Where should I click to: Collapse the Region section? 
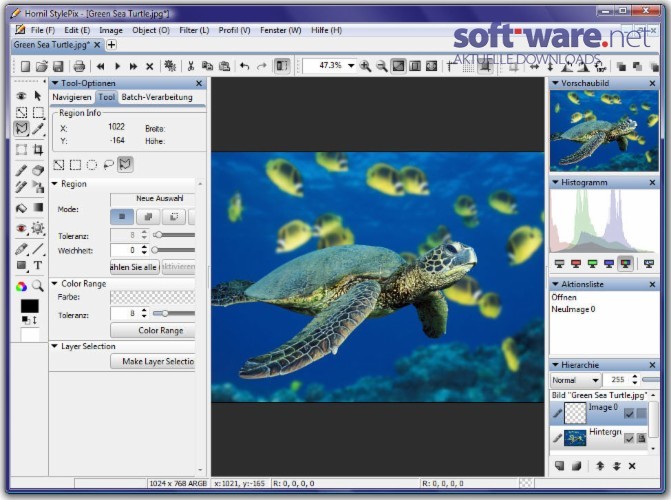[55, 184]
